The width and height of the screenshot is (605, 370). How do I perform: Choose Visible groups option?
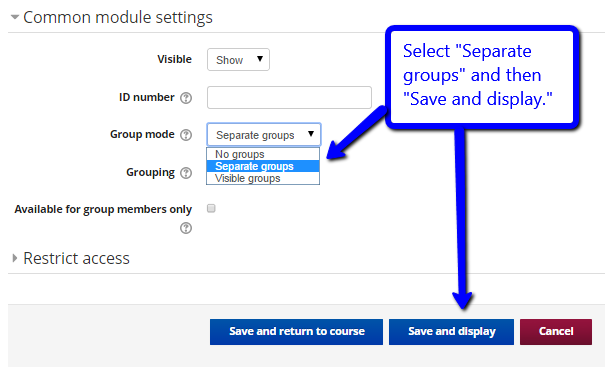coord(263,178)
